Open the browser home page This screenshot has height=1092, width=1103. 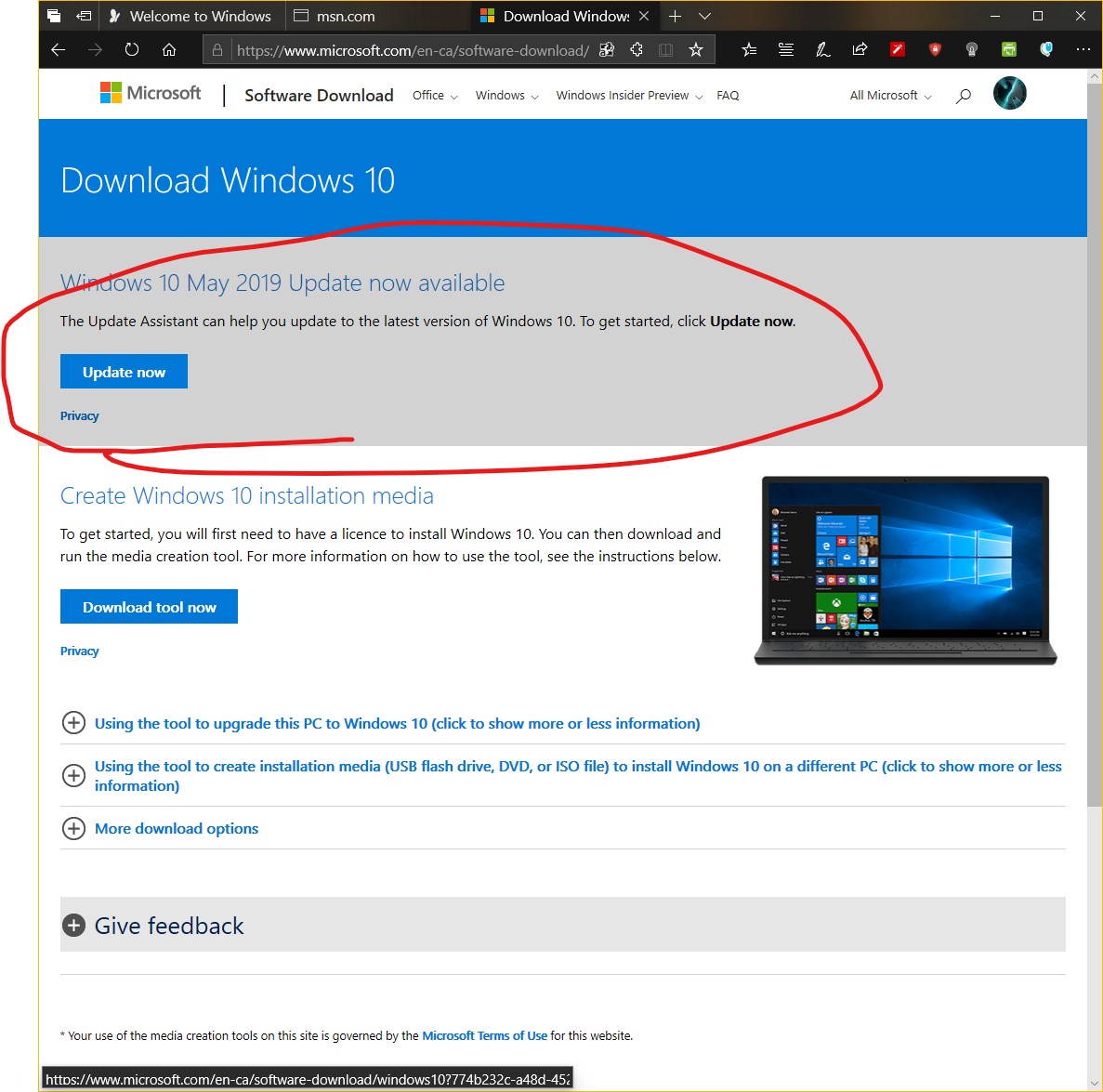(x=169, y=50)
